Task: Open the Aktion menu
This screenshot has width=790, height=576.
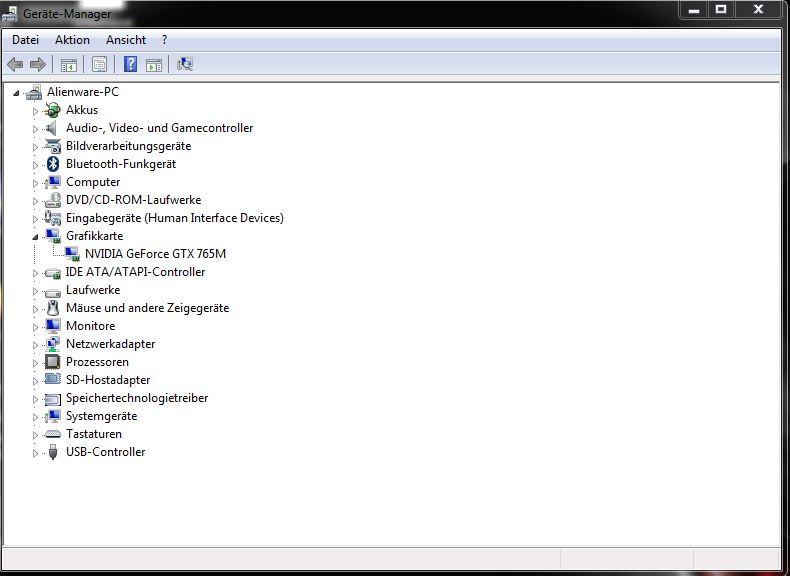Action: pyautogui.click(x=73, y=40)
